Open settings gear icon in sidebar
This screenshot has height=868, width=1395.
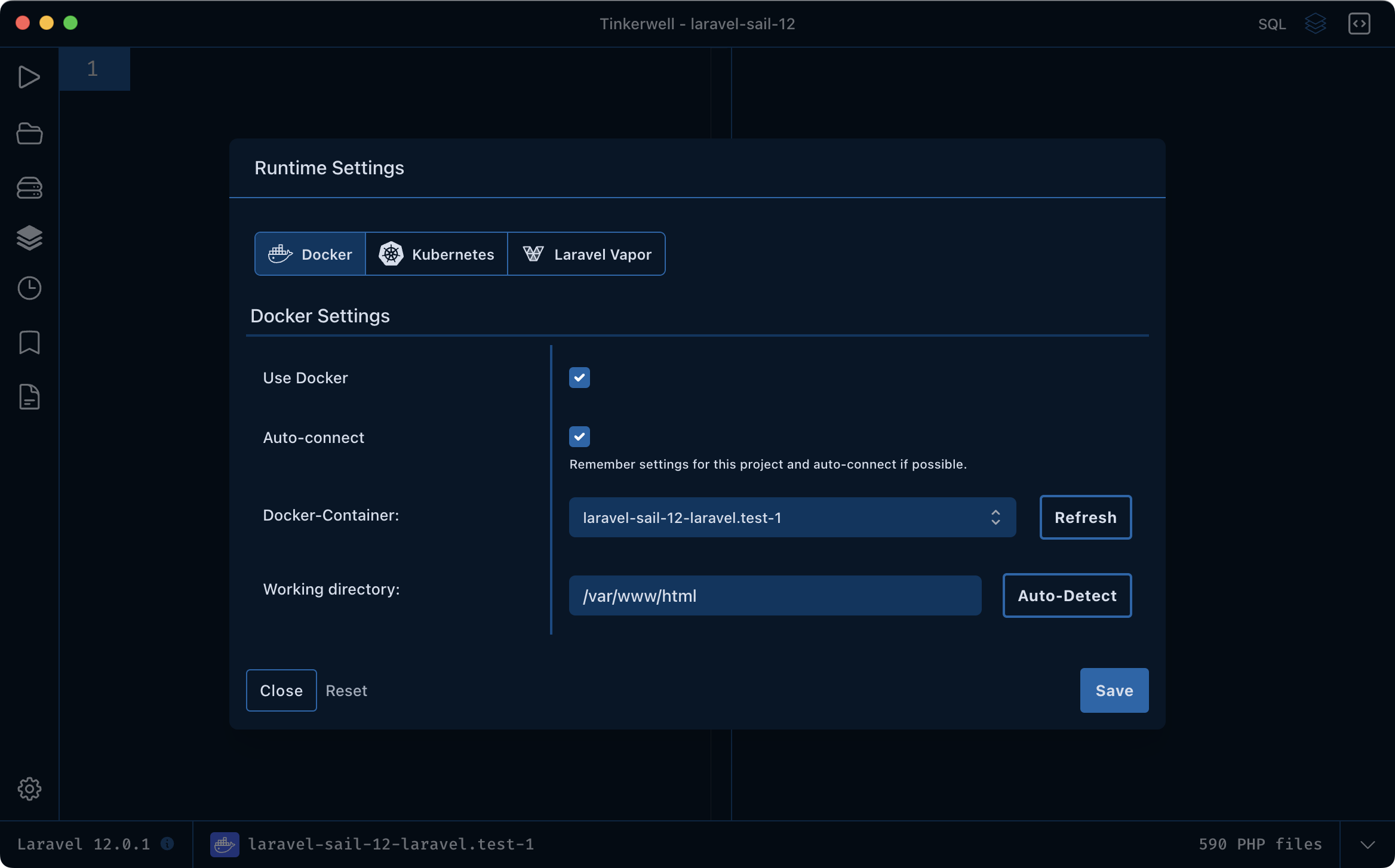(29, 789)
